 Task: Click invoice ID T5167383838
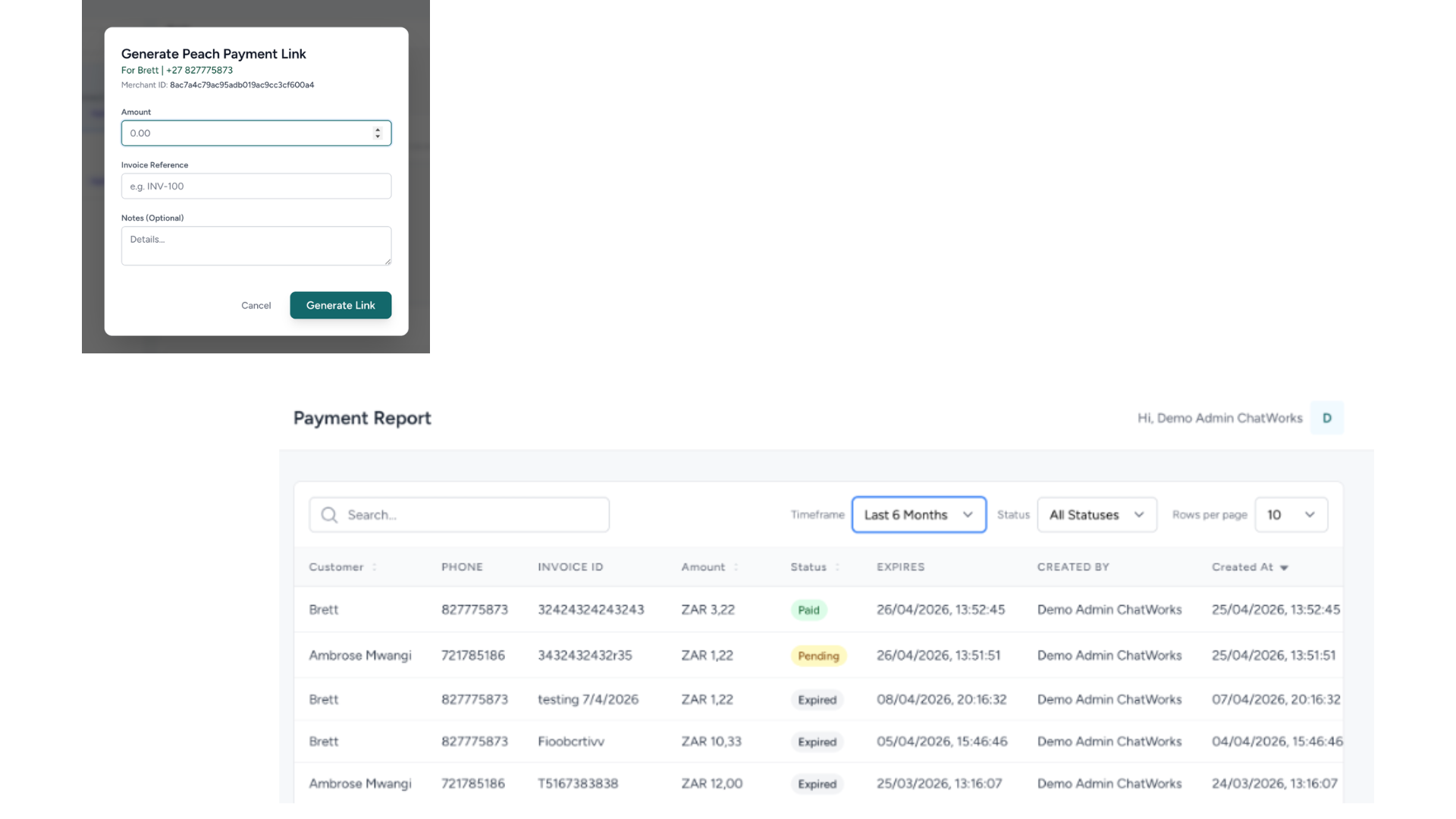578,783
